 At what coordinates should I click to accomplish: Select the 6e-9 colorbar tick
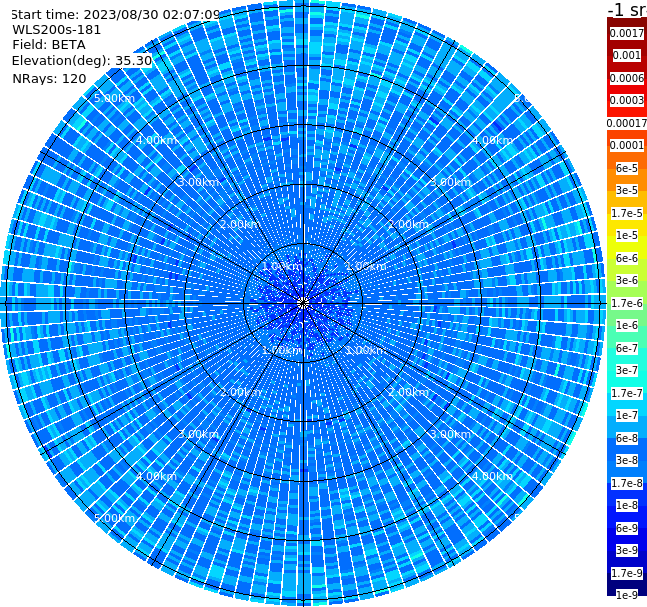click(627, 528)
